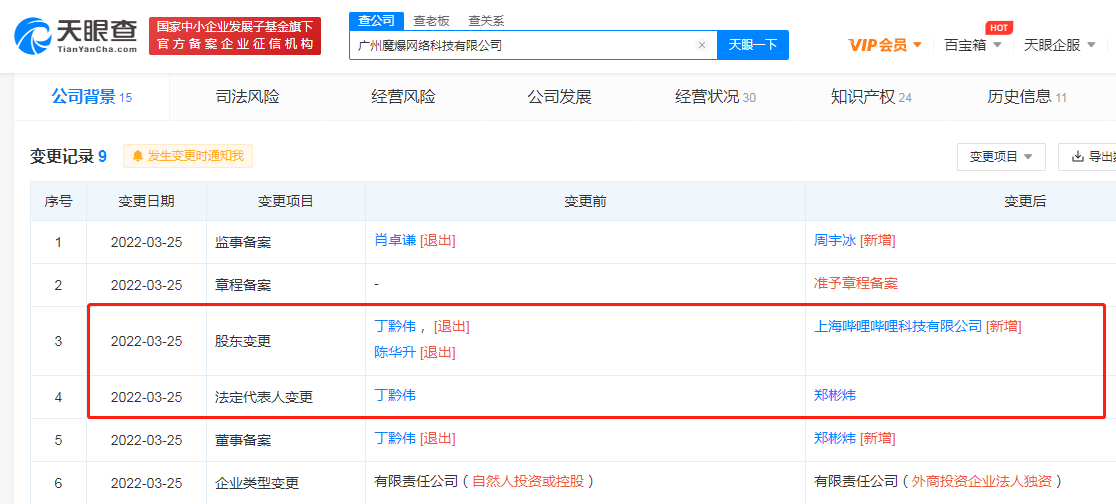1116x504 pixels.
Task: Select the 查公司 search tab
Action: tap(376, 21)
